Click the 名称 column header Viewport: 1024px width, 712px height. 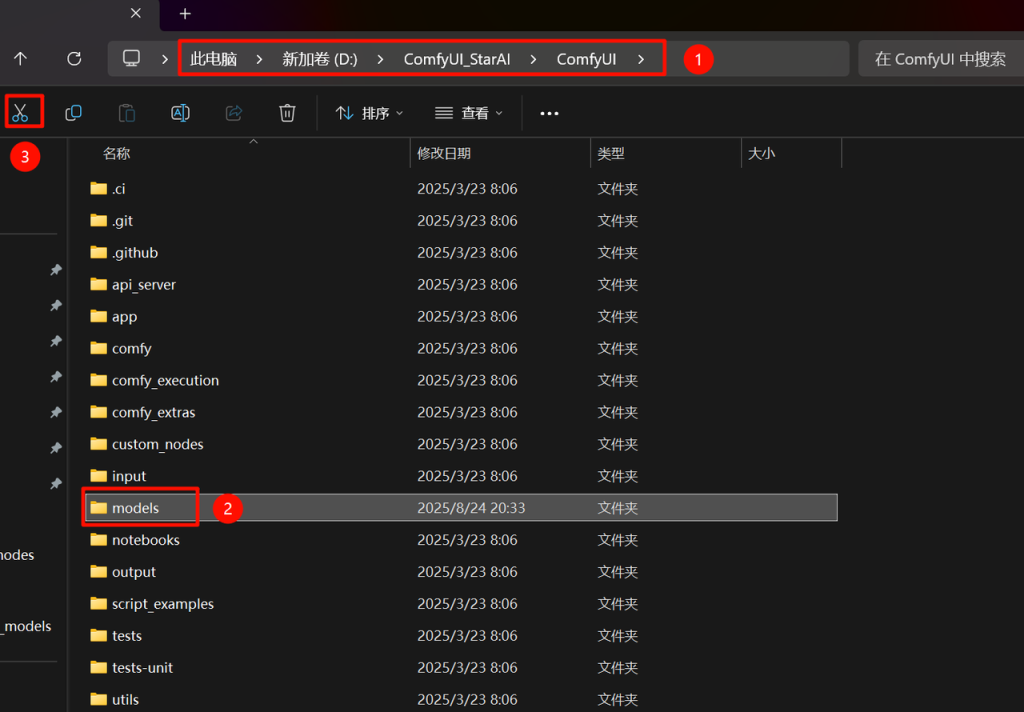click(117, 153)
